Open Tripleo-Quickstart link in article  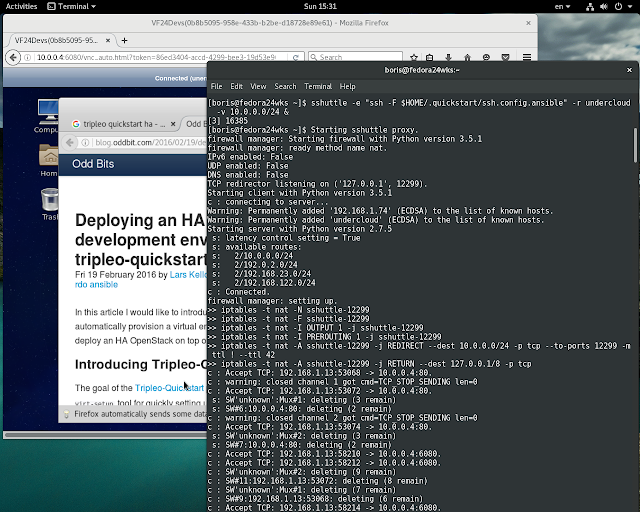169,388
